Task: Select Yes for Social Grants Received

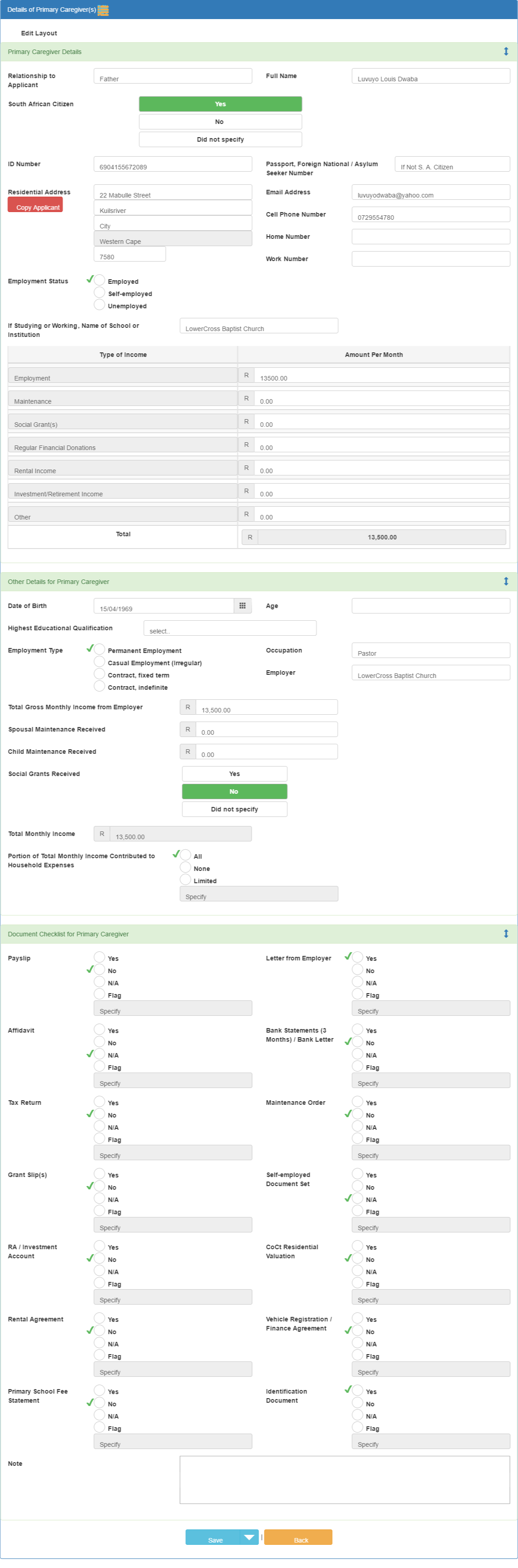Action: (x=234, y=774)
